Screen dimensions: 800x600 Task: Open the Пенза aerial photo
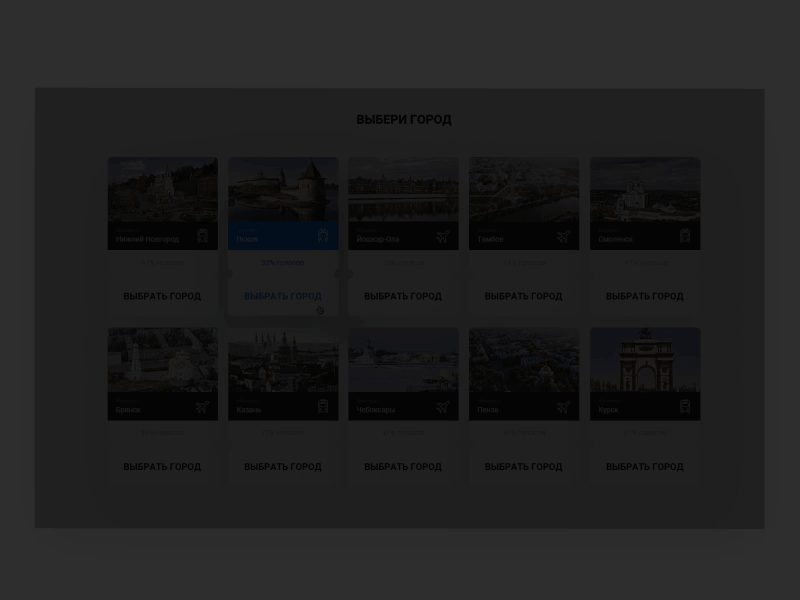tap(524, 360)
